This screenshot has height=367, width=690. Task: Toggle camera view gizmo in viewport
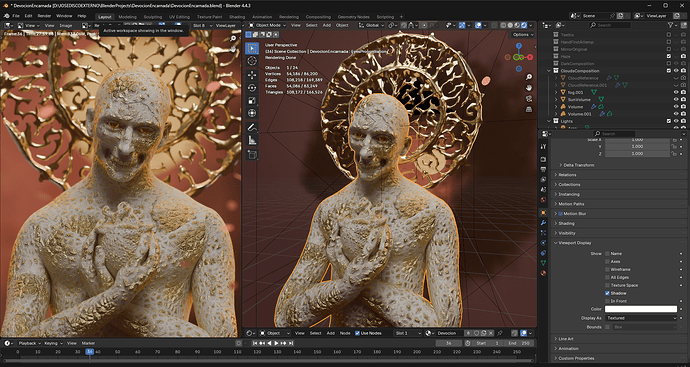coord(529,99)
